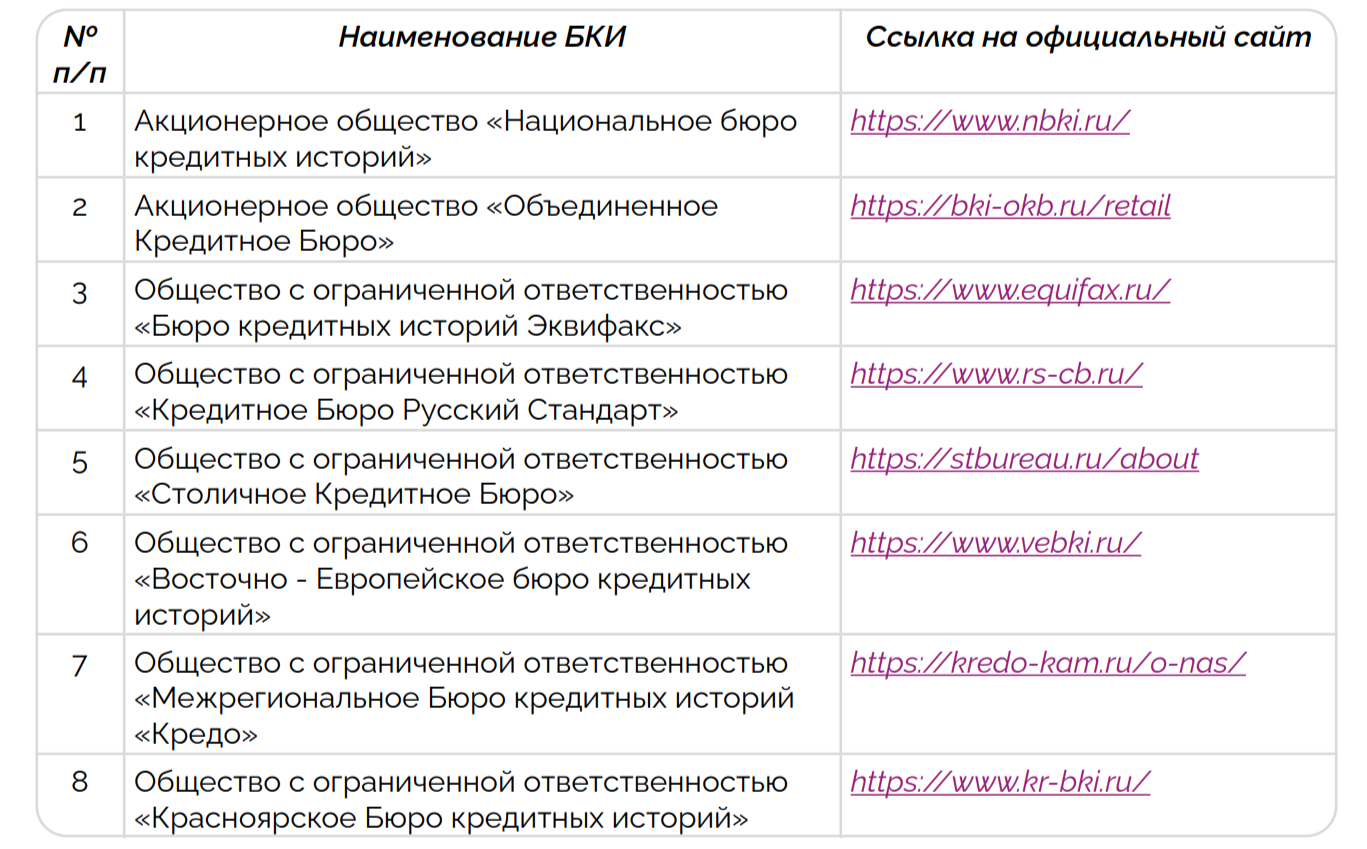Image resolution: width=1367 pixels, height=849 pixels.
Task: Click the «Наименование БКИ» column header
Action: (x=481, y=38)
